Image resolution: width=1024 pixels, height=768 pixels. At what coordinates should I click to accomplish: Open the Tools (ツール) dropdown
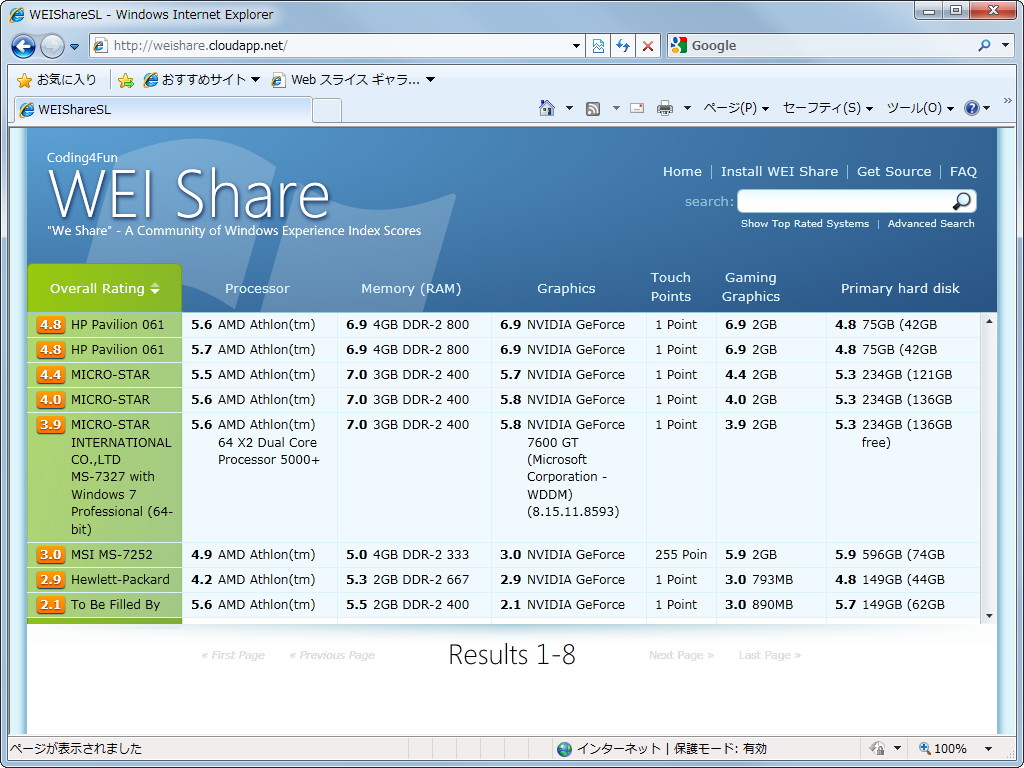click(914, 107)
